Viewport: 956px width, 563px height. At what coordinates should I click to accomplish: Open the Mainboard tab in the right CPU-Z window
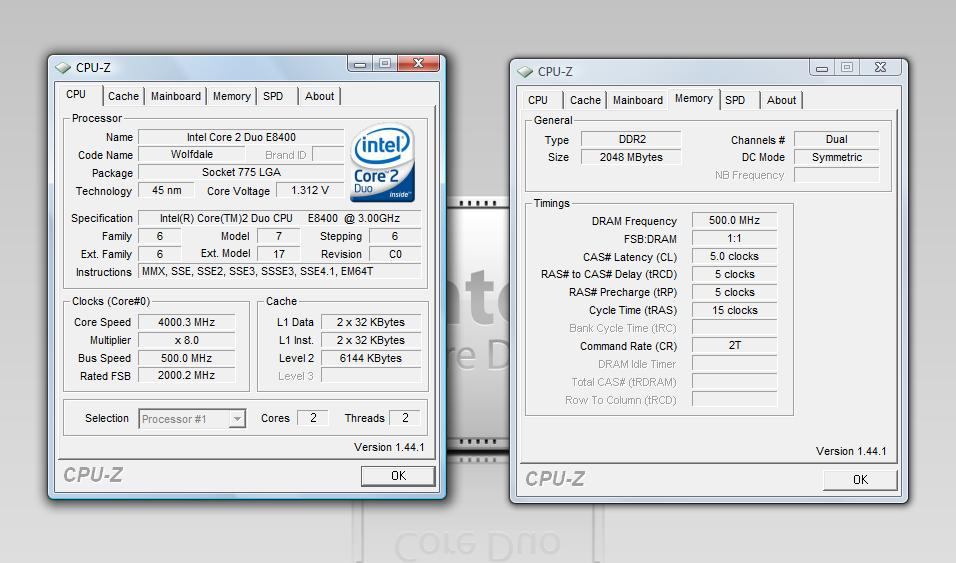click(x=638, y=100)
